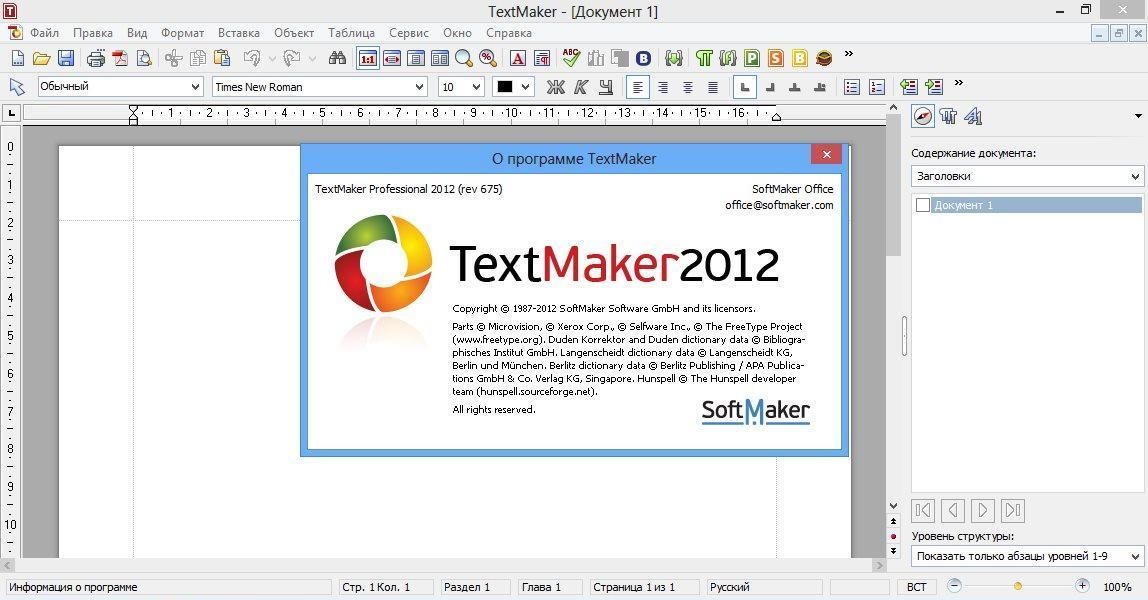Select the magnifying glass zoom tool
This screenshot has height=600, width=1148.
(x=463, y=59)
